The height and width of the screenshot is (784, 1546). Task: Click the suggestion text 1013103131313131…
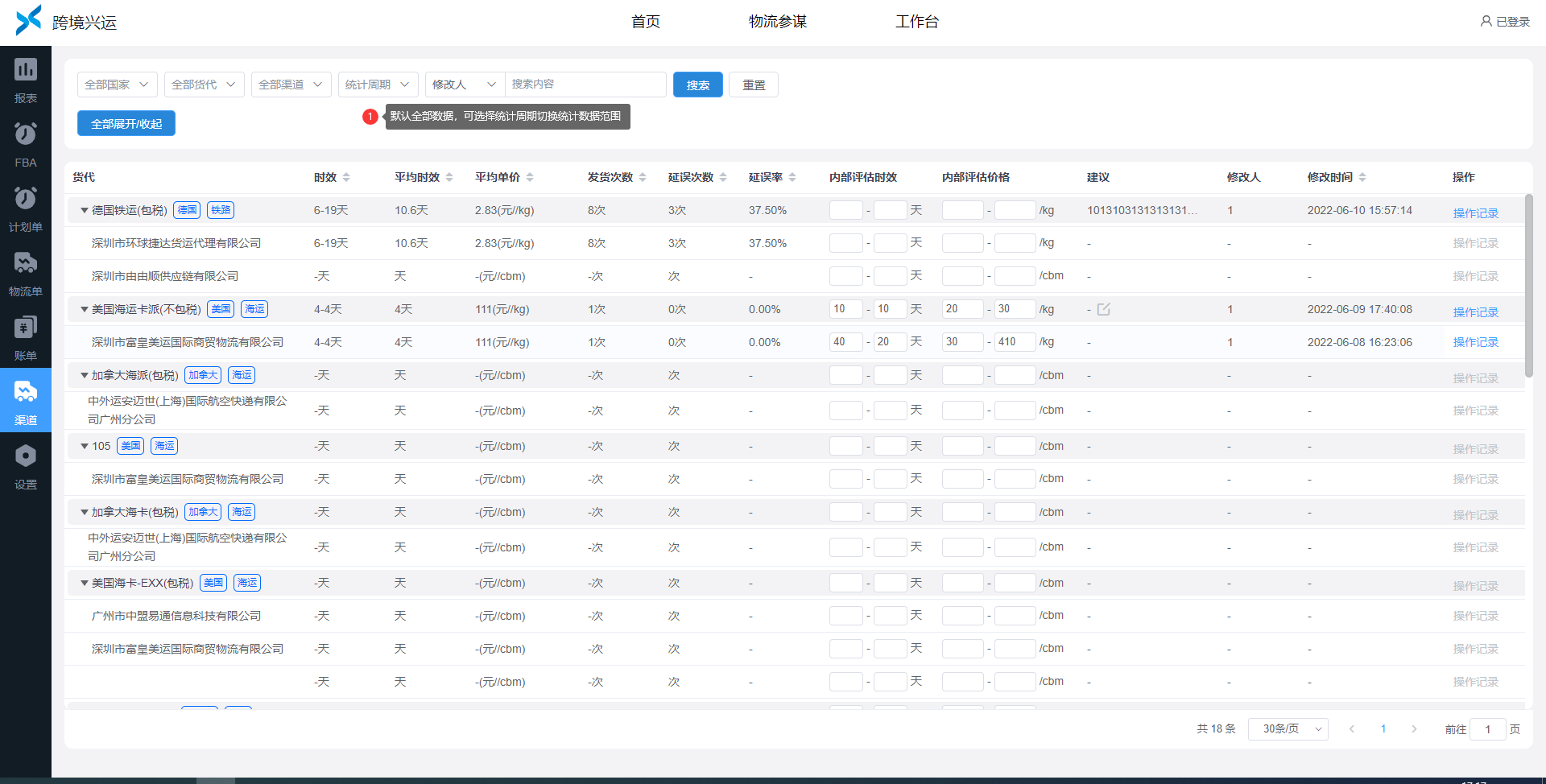click(1142, 210)
